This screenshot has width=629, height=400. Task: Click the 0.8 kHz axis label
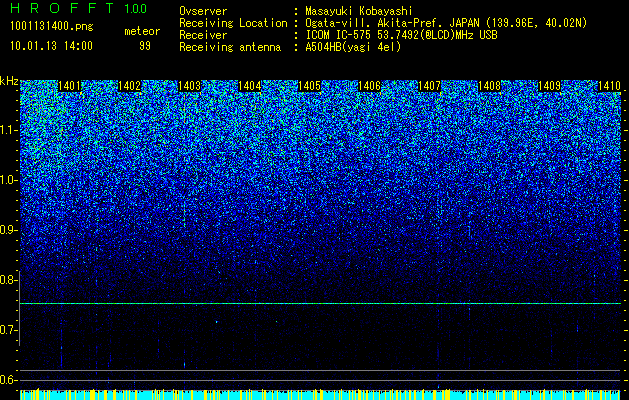click(8, 280)
